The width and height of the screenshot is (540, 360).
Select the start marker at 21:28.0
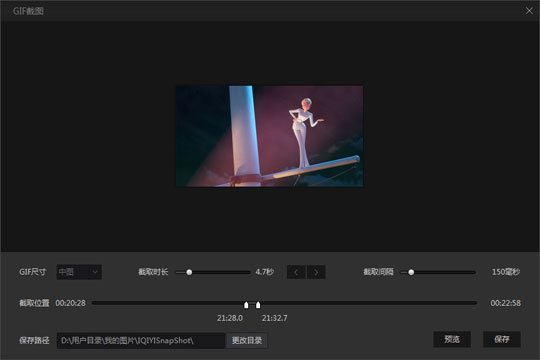(x=246, y=305)
